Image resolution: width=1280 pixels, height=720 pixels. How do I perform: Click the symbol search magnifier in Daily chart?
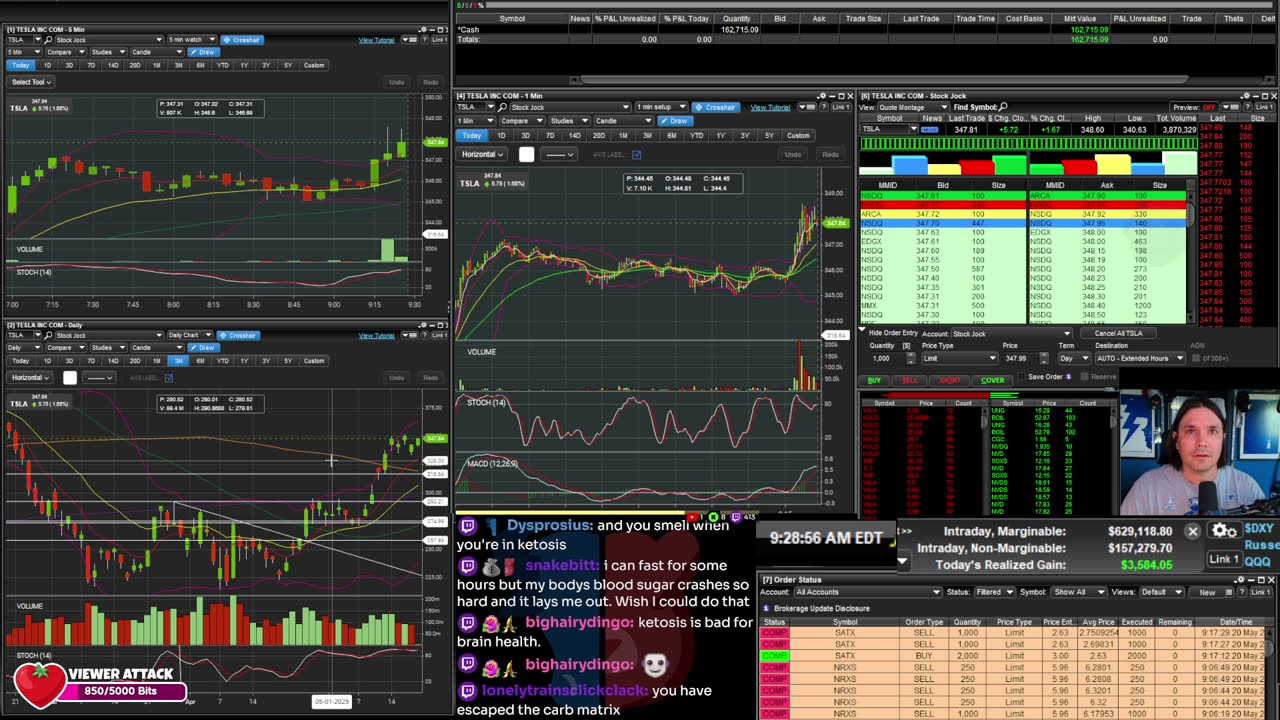click(48, 335)
